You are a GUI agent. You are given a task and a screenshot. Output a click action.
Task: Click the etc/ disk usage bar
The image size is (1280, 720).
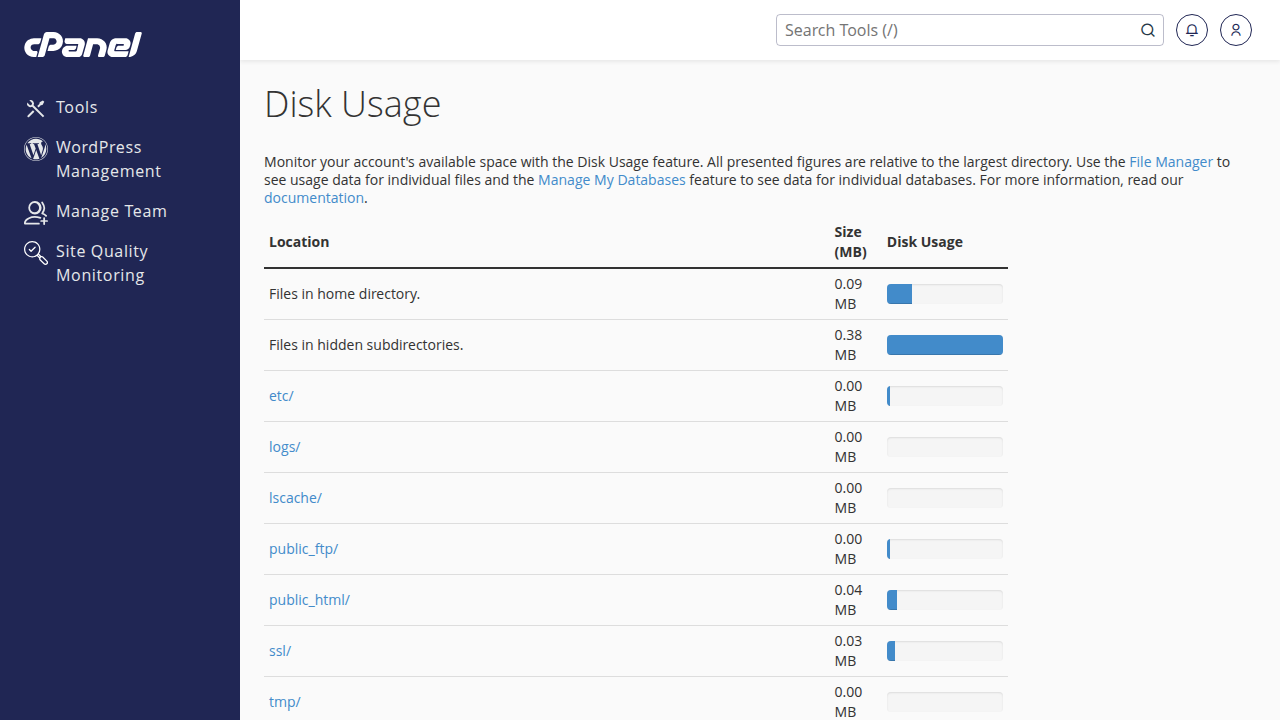(x=945, y=396)
